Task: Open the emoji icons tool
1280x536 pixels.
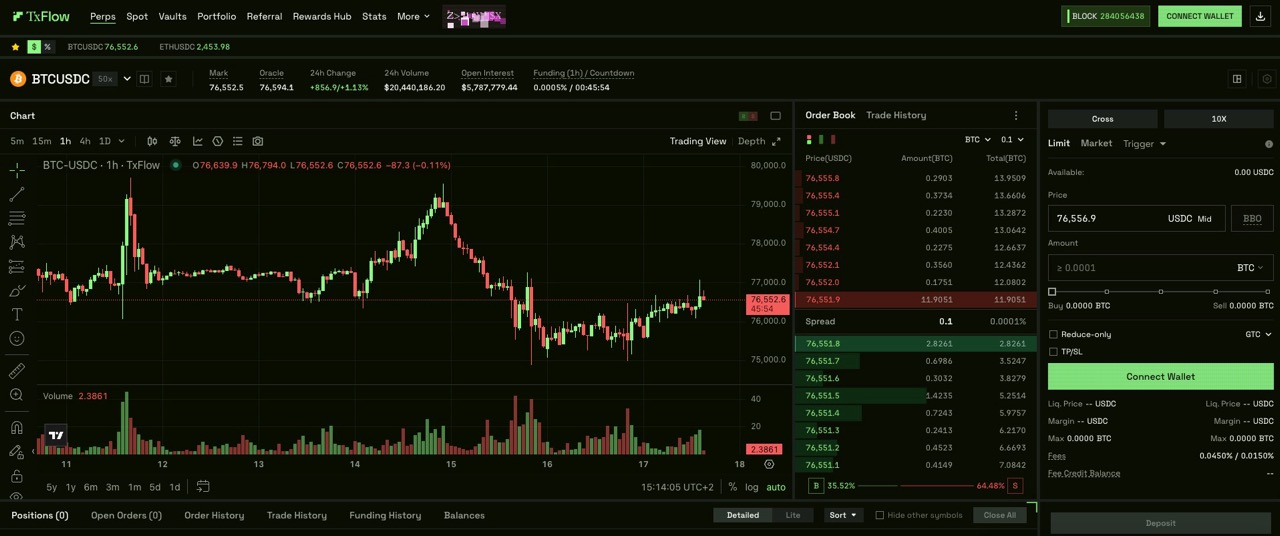Action: 17,339
